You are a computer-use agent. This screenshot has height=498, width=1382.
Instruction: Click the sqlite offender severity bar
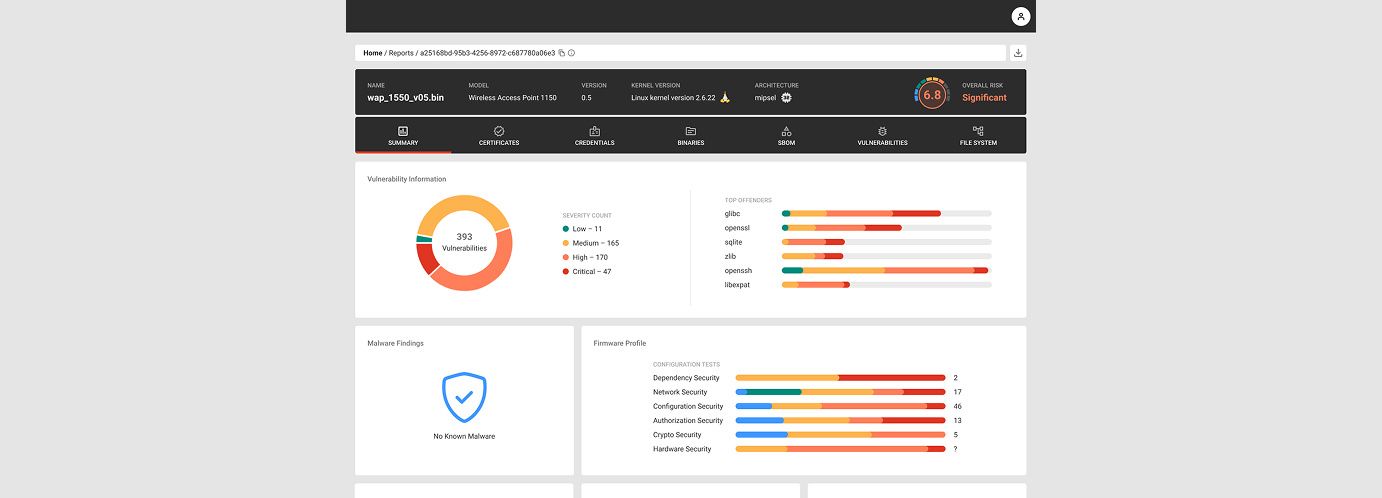pos(887,242)
